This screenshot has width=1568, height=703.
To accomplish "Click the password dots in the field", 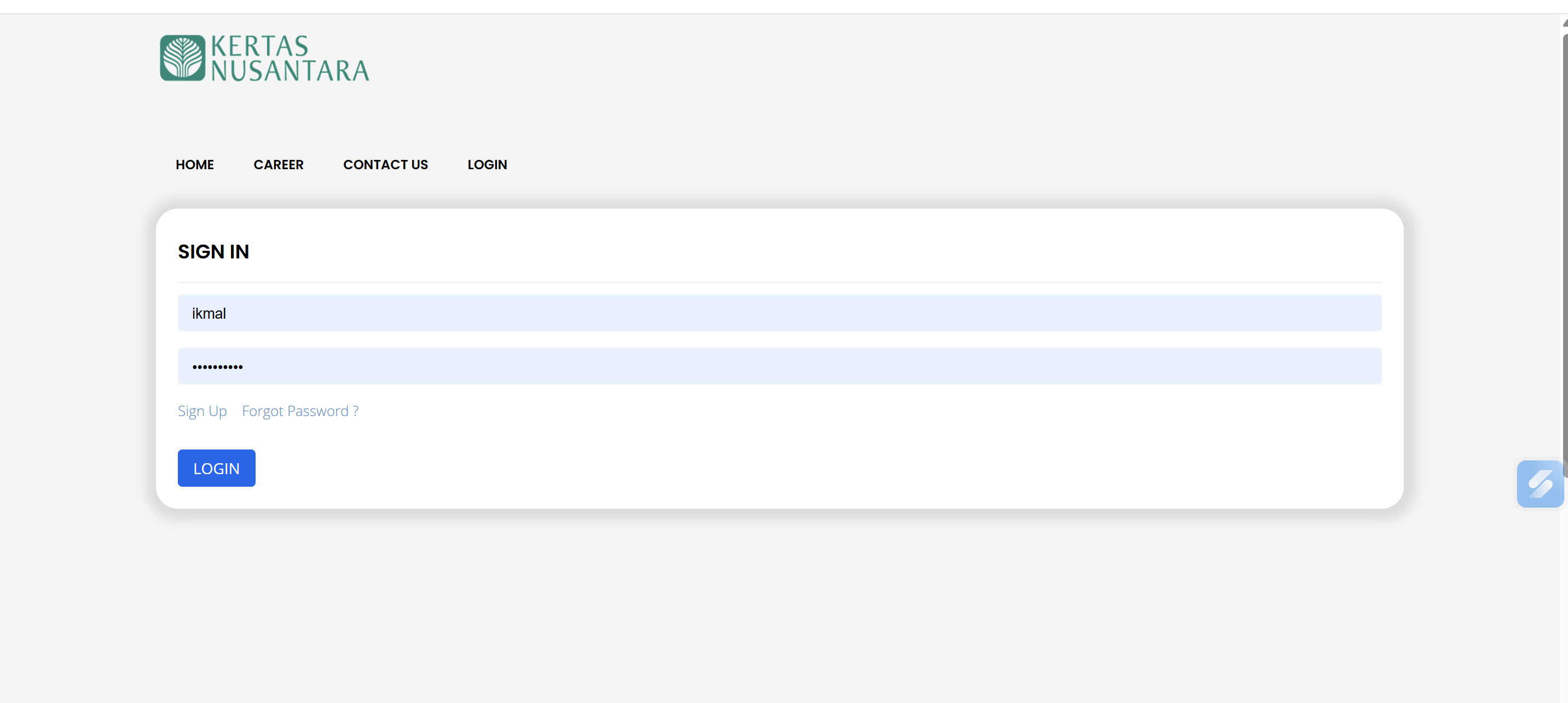I will pyautogui.click(x=217, y=367).
